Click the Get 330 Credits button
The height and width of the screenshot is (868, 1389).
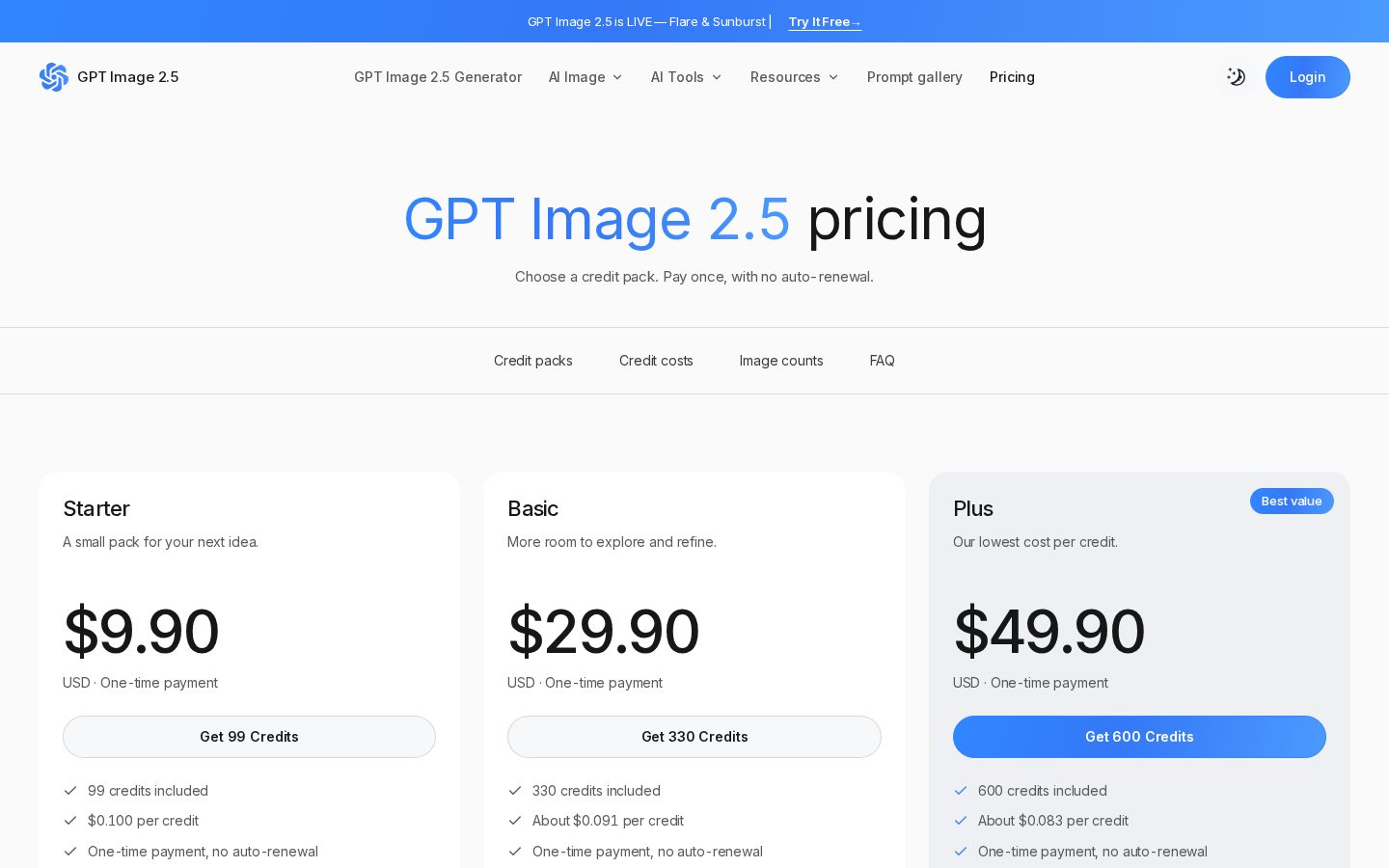pos(694,737)
